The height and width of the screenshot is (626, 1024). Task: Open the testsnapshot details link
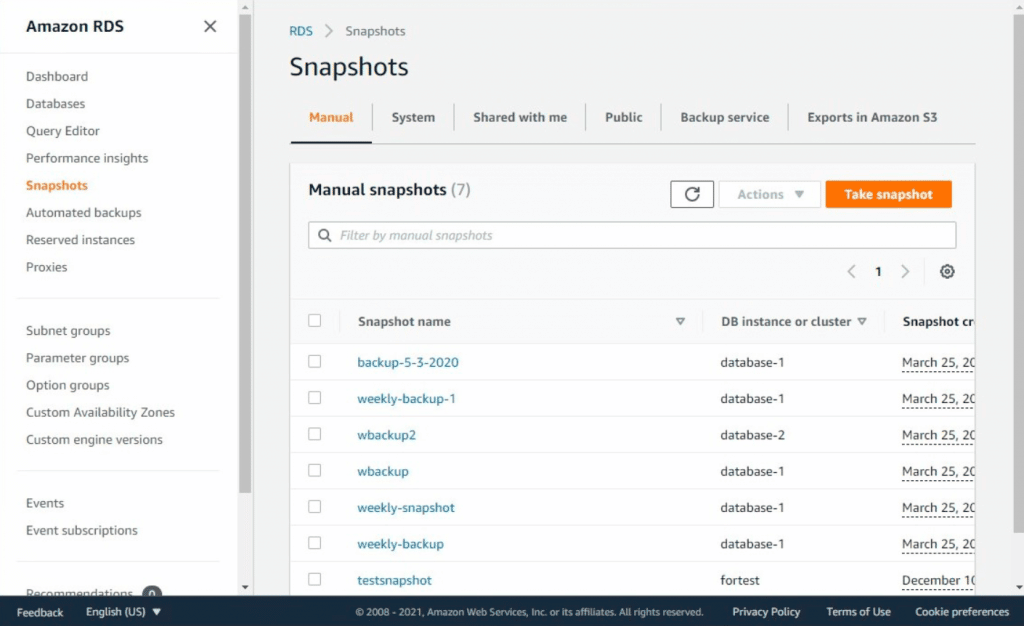point(394,580)
